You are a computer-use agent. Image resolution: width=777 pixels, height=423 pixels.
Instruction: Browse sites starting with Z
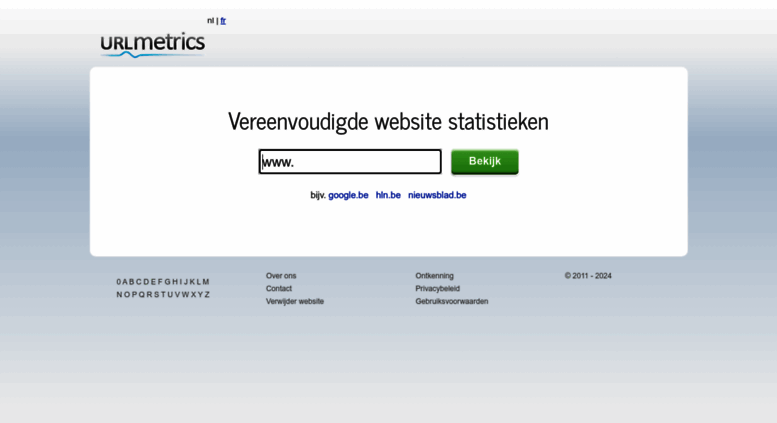[207, 295]
